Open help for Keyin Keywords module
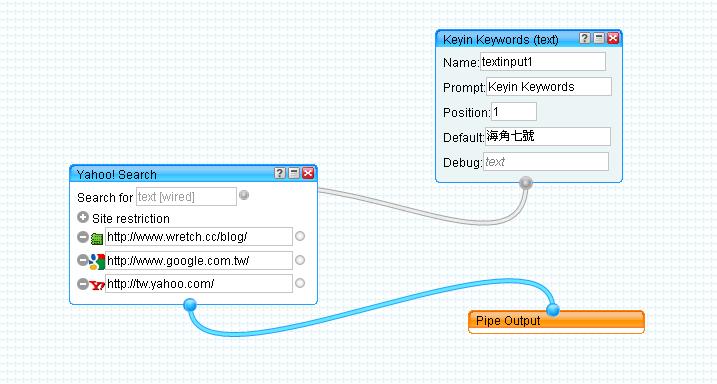 pos(585,38)
